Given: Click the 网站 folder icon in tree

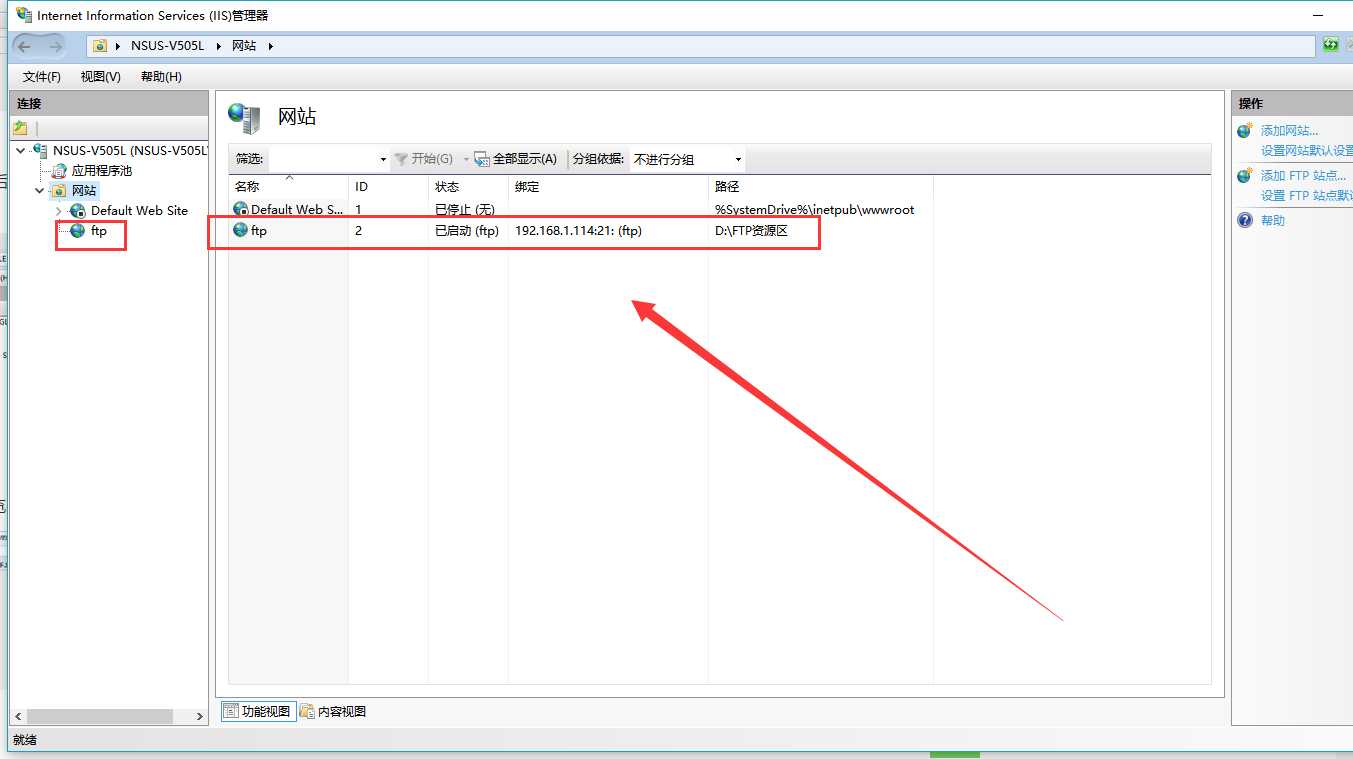Looking at the screenshot, I should tap(59, 190).
